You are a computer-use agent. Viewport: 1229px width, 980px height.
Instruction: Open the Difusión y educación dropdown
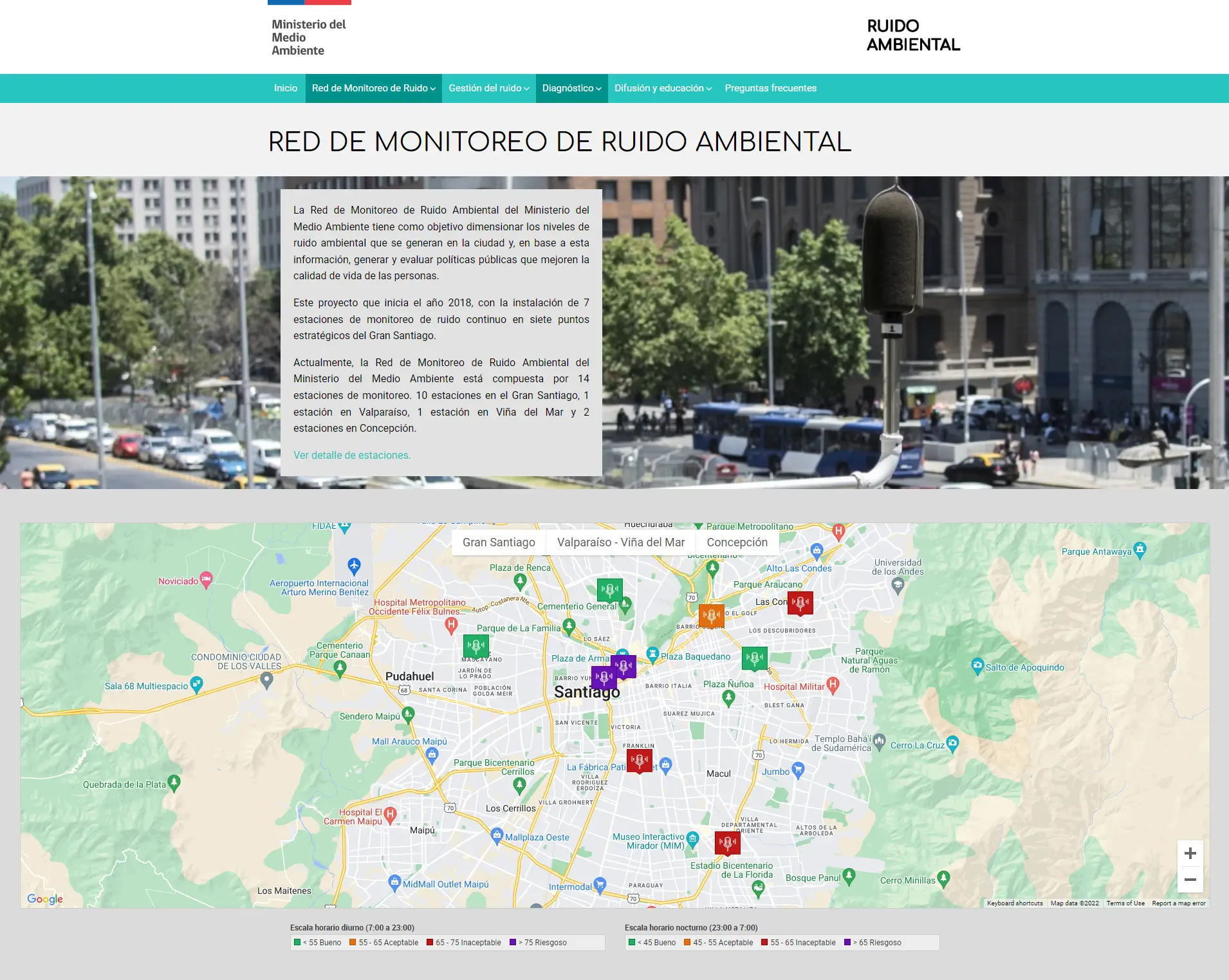662,88
